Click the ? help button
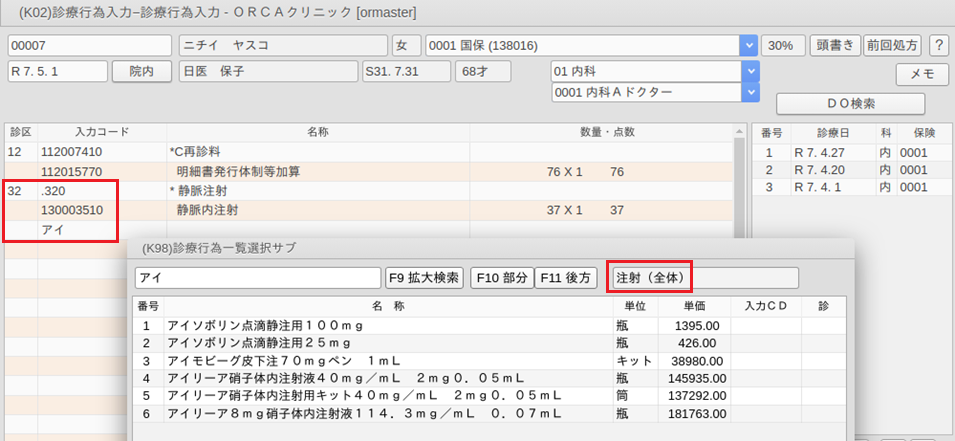This screenshot has width=955, height=441. pos(938,46)
